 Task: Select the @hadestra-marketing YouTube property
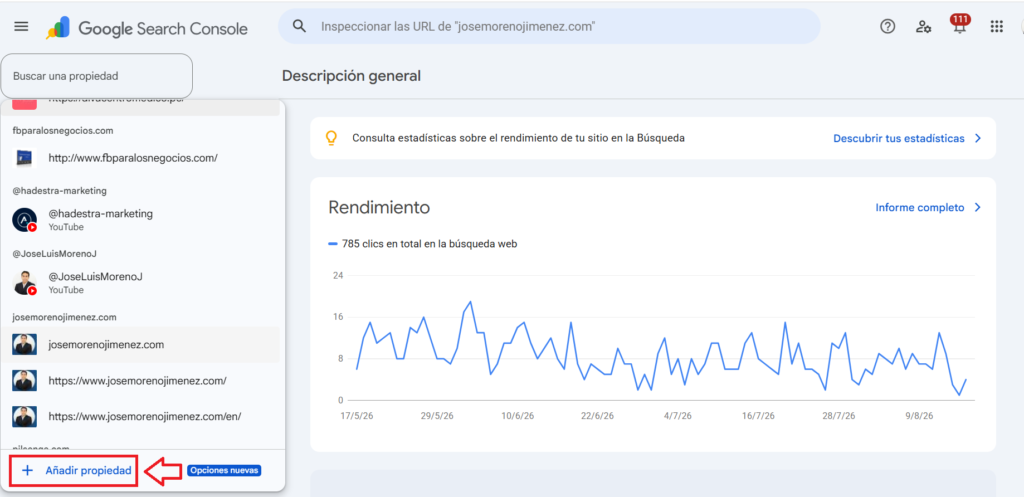[x=140, y=219]
